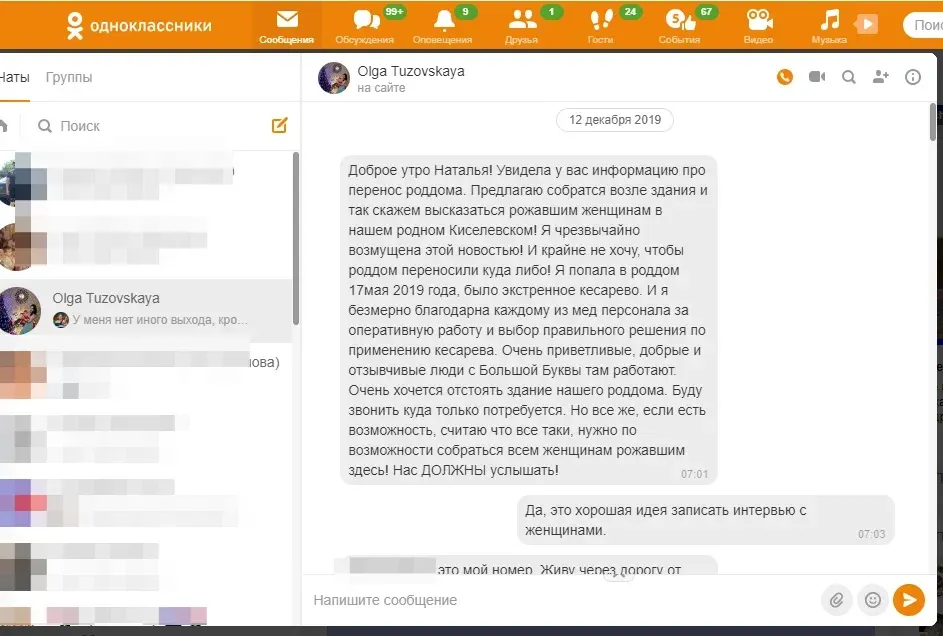Add a participant to the chat
The width and height of the screenshot is (943, 636).
[880, 77]
